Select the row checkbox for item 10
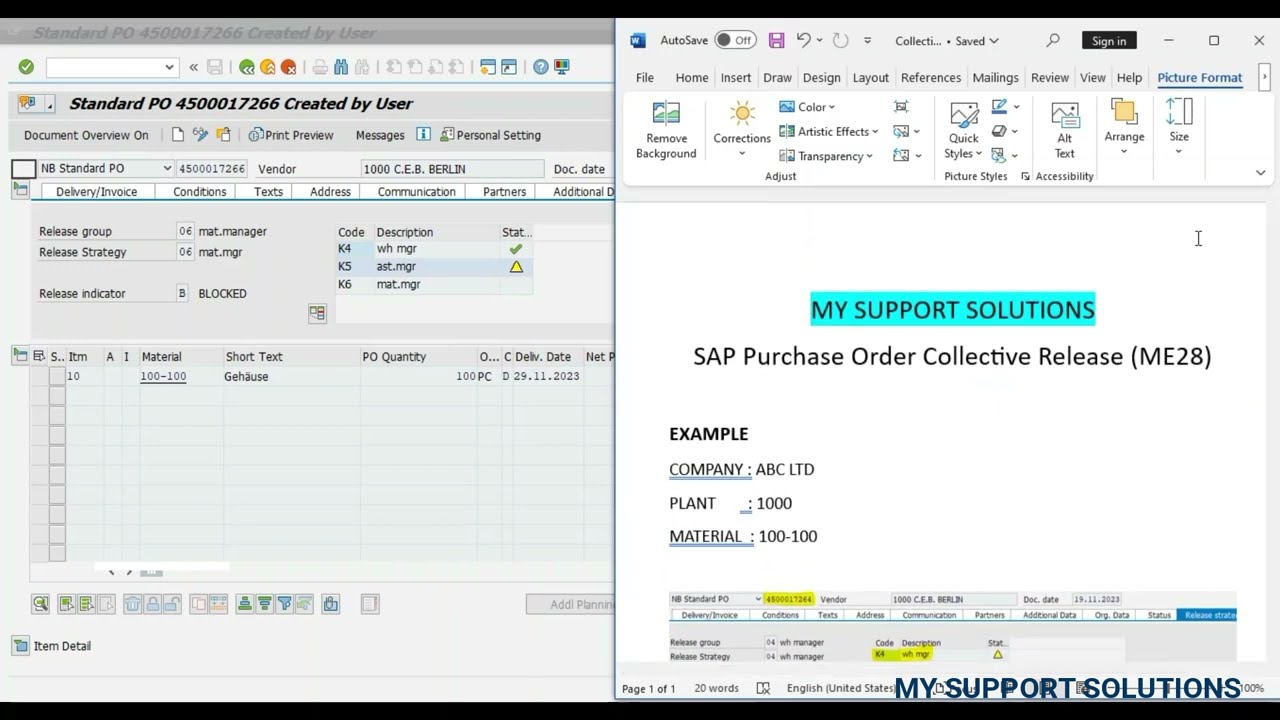 pyautogui.click(x=57, y=377)
